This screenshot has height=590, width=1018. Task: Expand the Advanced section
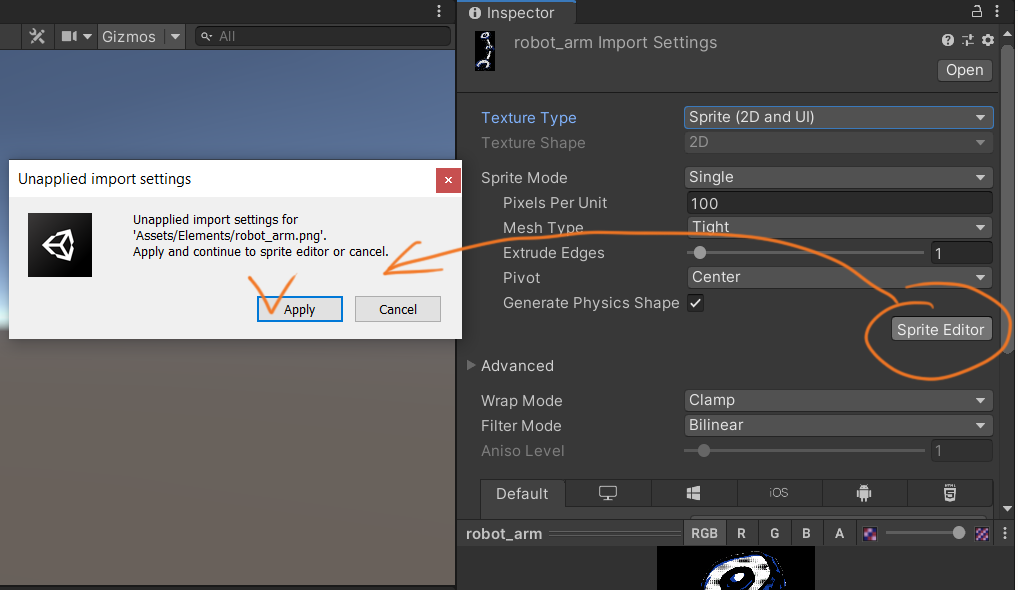(472, 366)
